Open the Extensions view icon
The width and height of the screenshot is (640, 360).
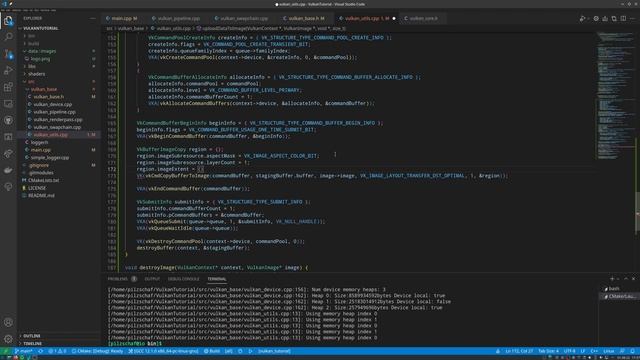click(8, 87)
